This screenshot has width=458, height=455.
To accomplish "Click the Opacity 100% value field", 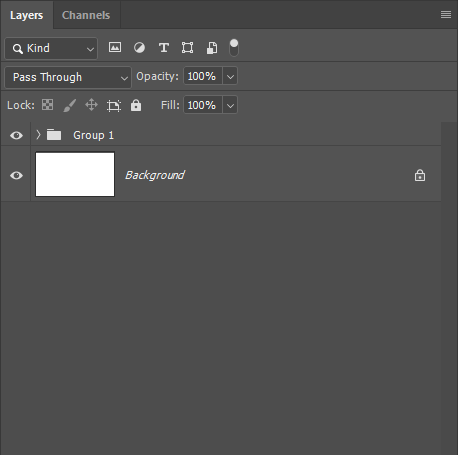I will (x=203, y=76).
